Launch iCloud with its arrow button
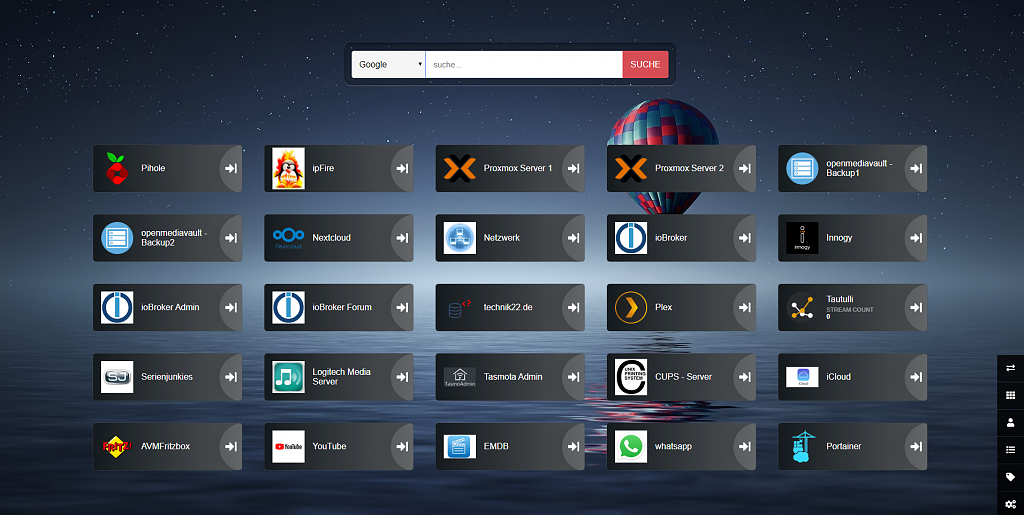The image size is (1024, 515). click(916, 377)
